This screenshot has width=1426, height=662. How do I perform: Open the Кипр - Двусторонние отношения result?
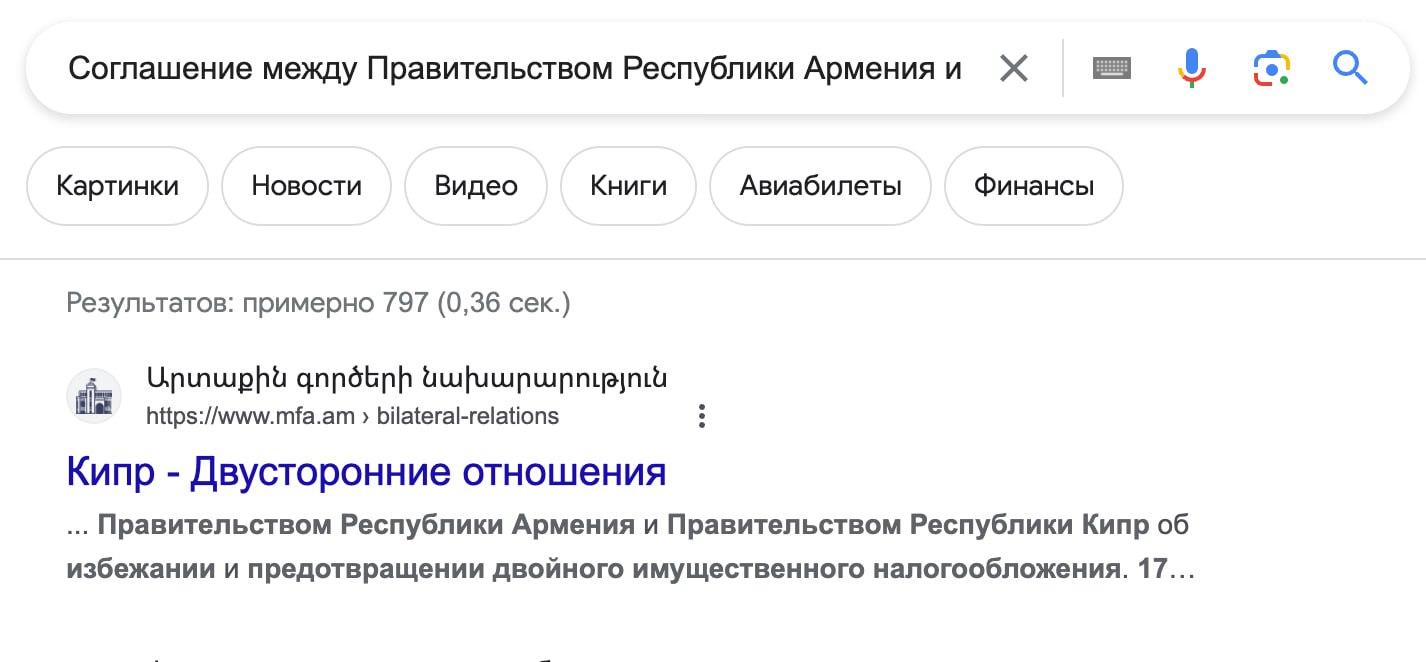click(x=366, y=471)
